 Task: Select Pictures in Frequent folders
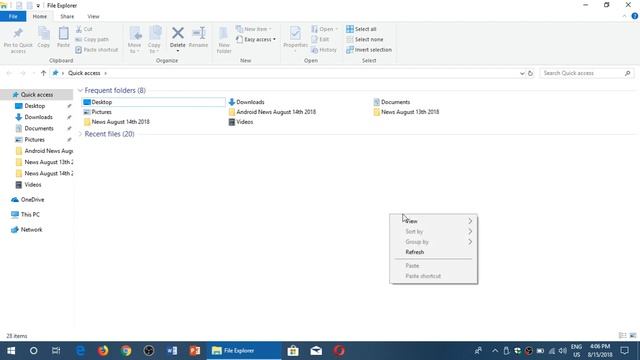[x=98, y=112]
